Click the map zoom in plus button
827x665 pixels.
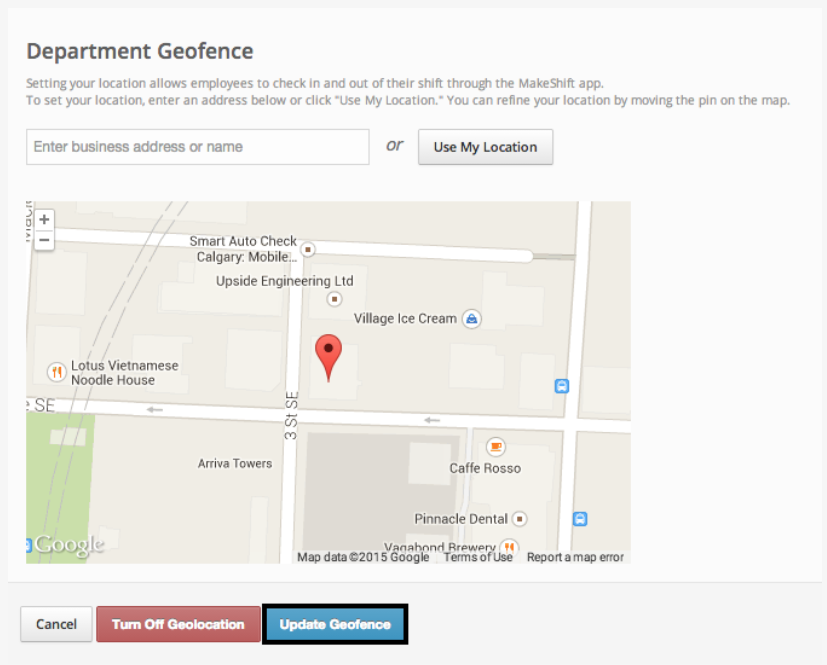[x=44, y=219]
